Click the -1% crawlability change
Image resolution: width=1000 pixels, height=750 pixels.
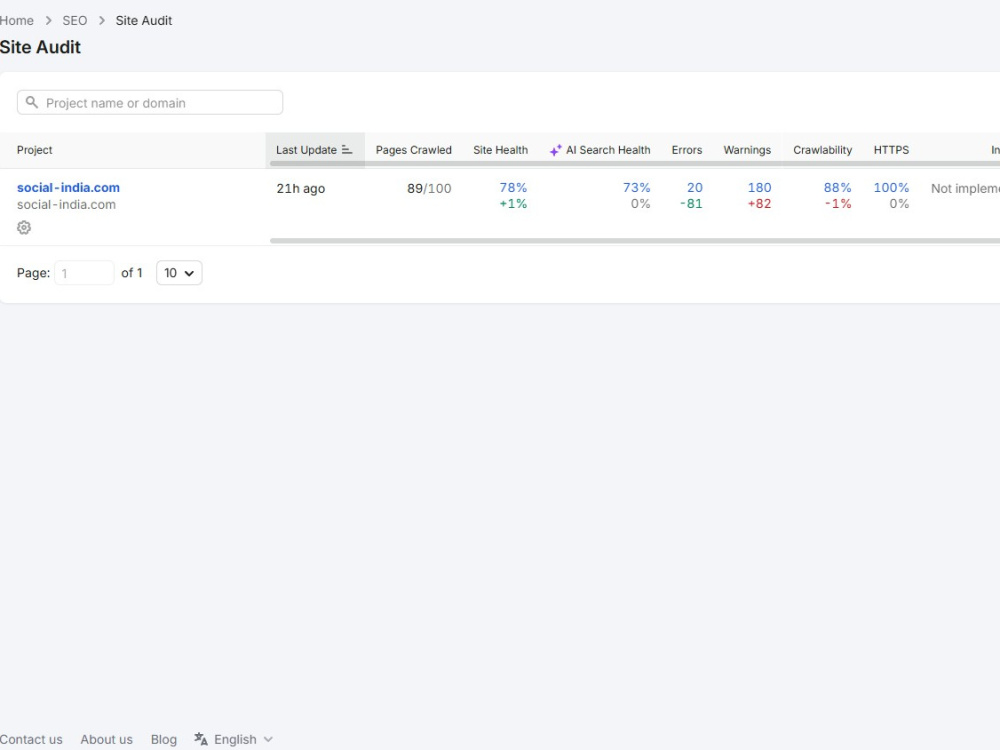pyautogui.click(x=838, y=203)
